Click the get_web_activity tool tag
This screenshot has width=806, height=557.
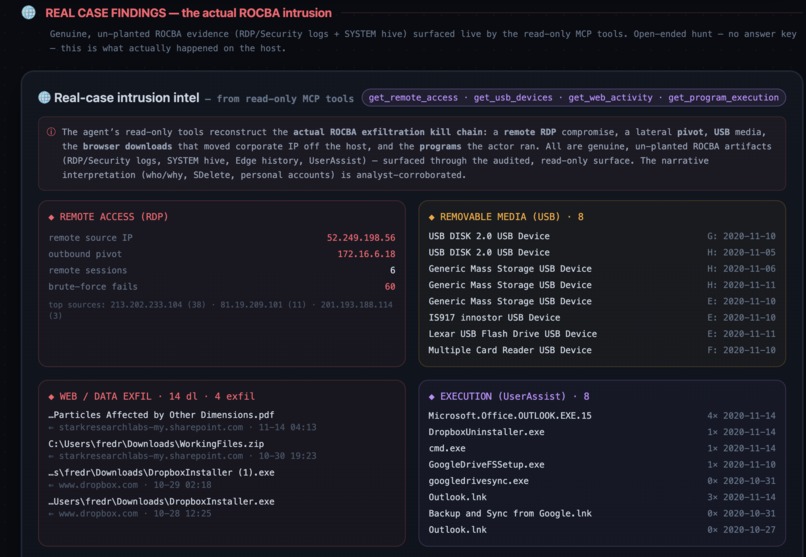tap(610, 98)
